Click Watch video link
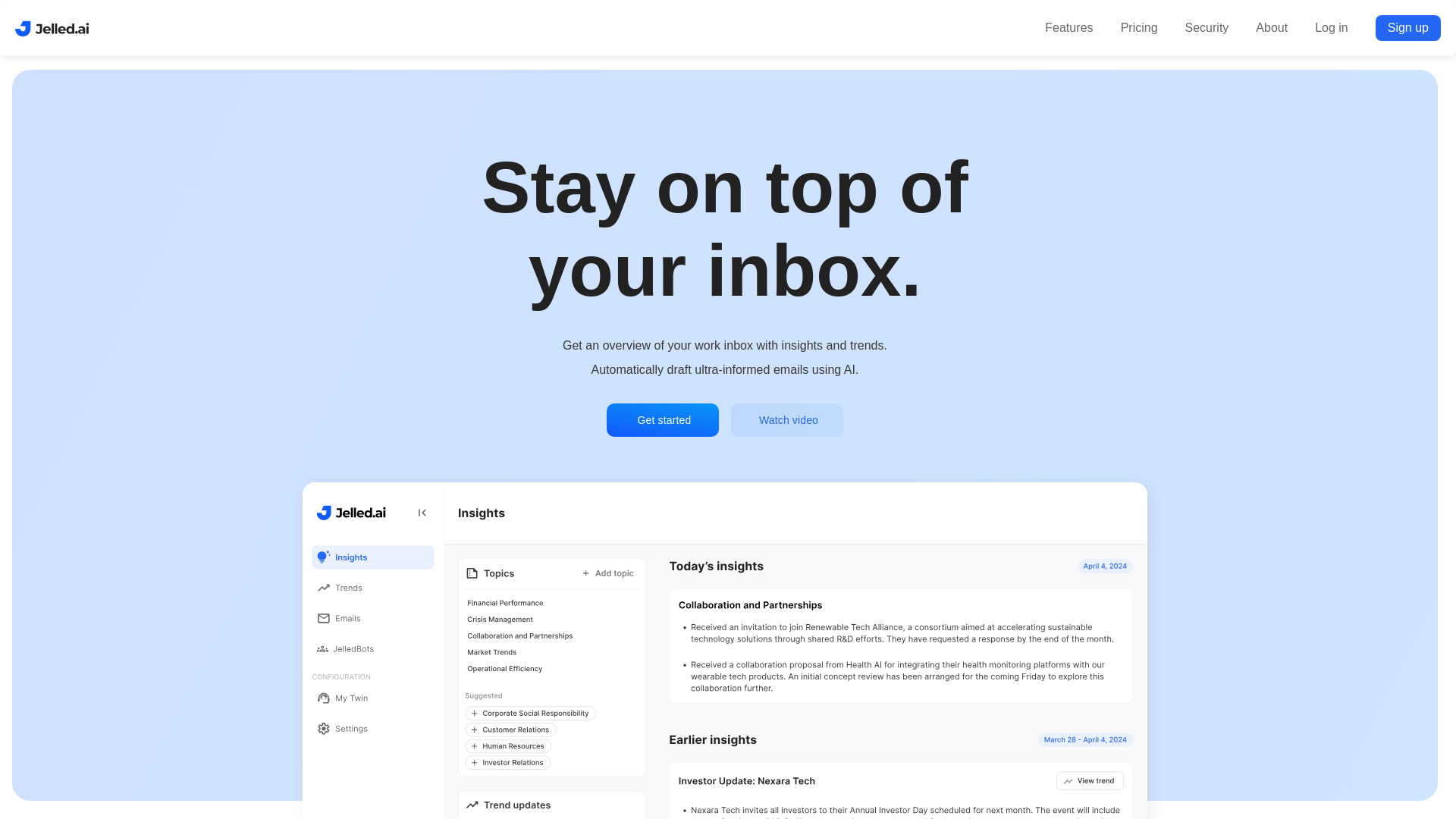1456x819 pixels. coord(787,420)
